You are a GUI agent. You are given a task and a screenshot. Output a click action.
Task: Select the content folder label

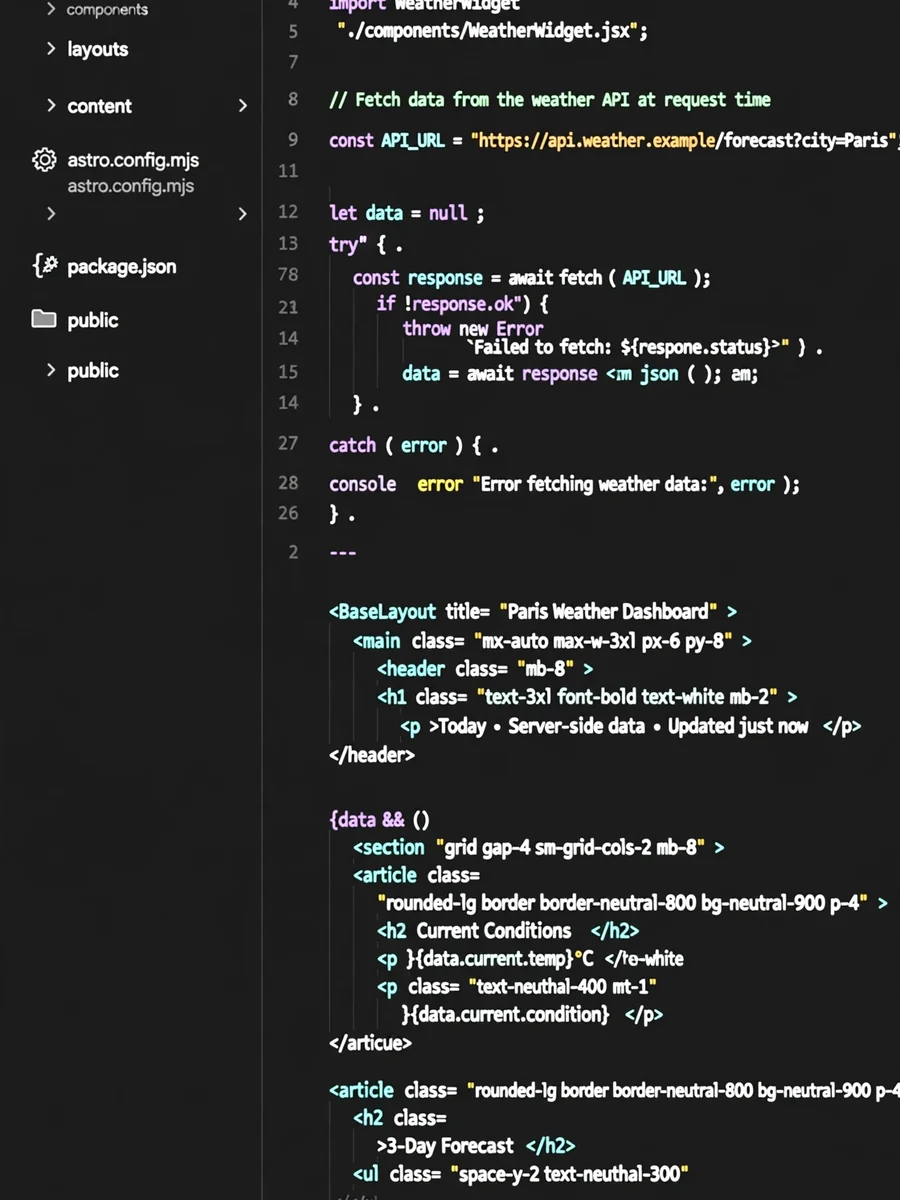[x=100, y=106]
